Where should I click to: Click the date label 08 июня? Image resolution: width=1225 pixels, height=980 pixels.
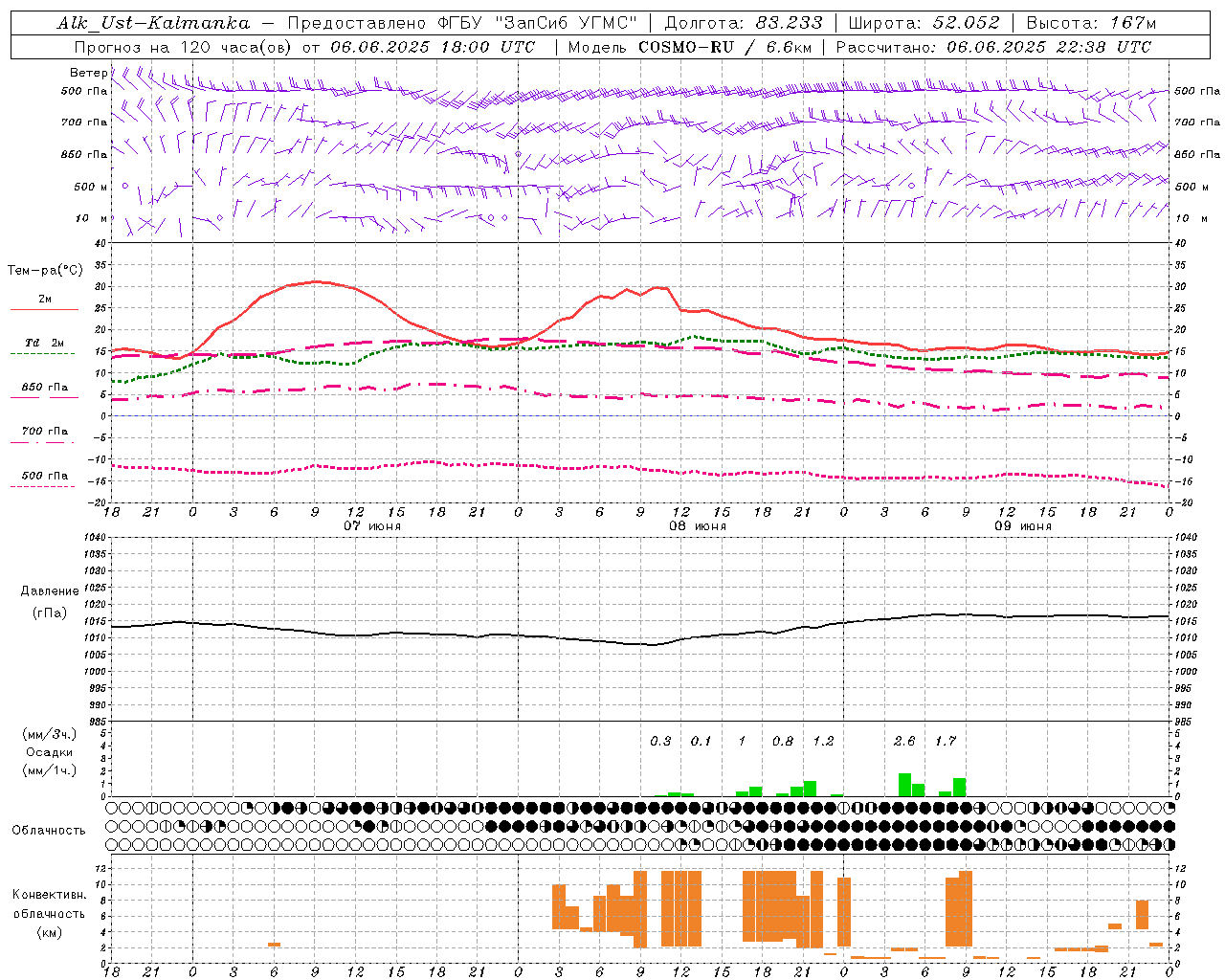tap(698, 526)
